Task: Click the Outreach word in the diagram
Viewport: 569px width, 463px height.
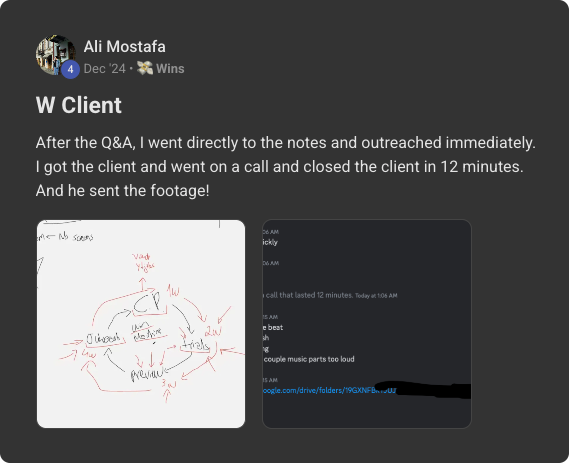Action: click(x=103, y=339)
